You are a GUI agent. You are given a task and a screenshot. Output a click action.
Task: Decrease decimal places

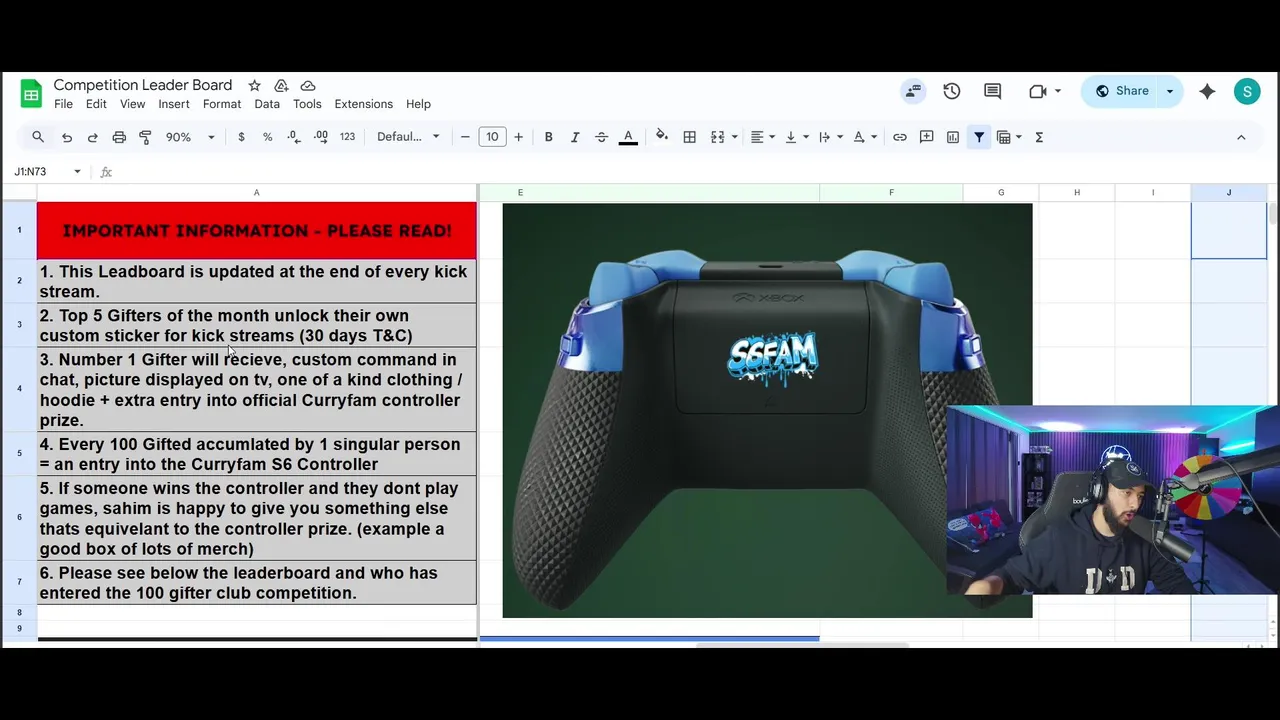(x=293, y=137)
